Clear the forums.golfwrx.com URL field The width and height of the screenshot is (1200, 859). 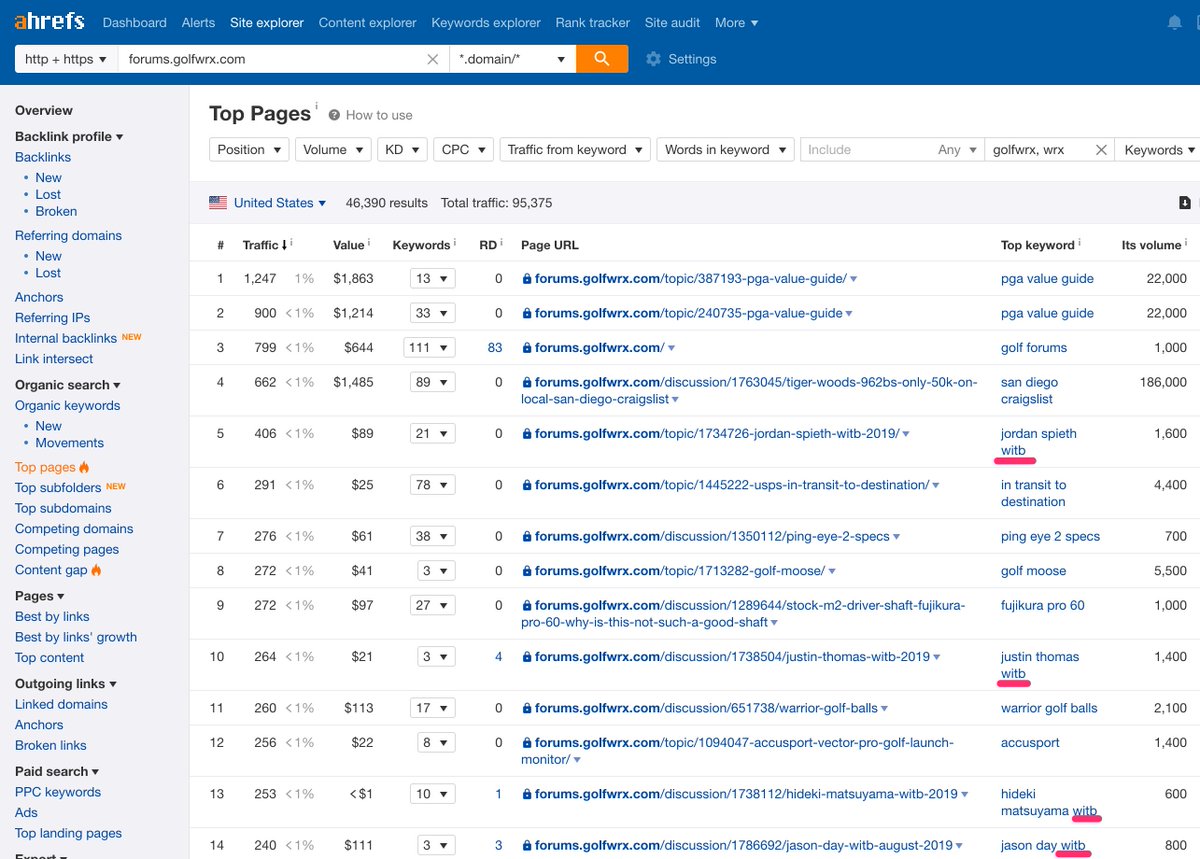433,59
